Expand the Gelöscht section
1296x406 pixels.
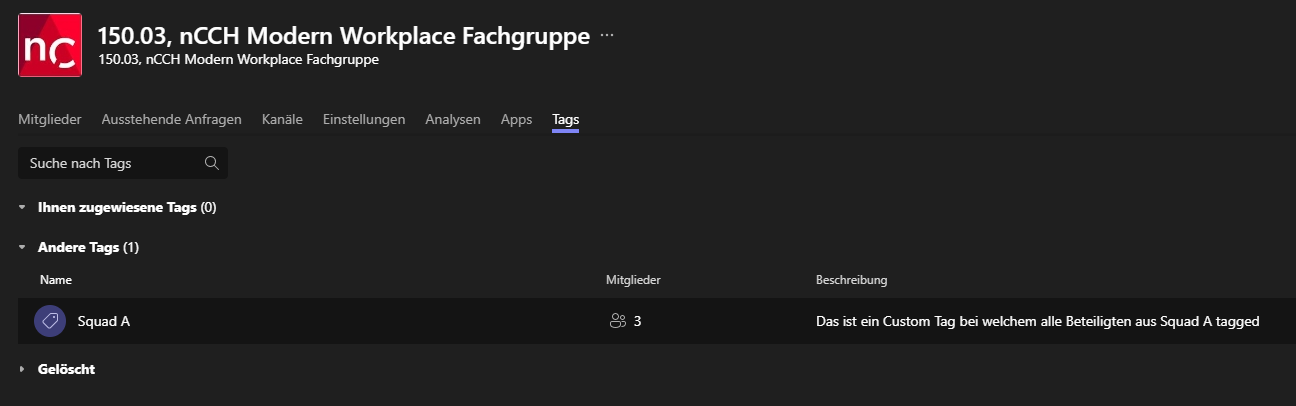[22, 370]
